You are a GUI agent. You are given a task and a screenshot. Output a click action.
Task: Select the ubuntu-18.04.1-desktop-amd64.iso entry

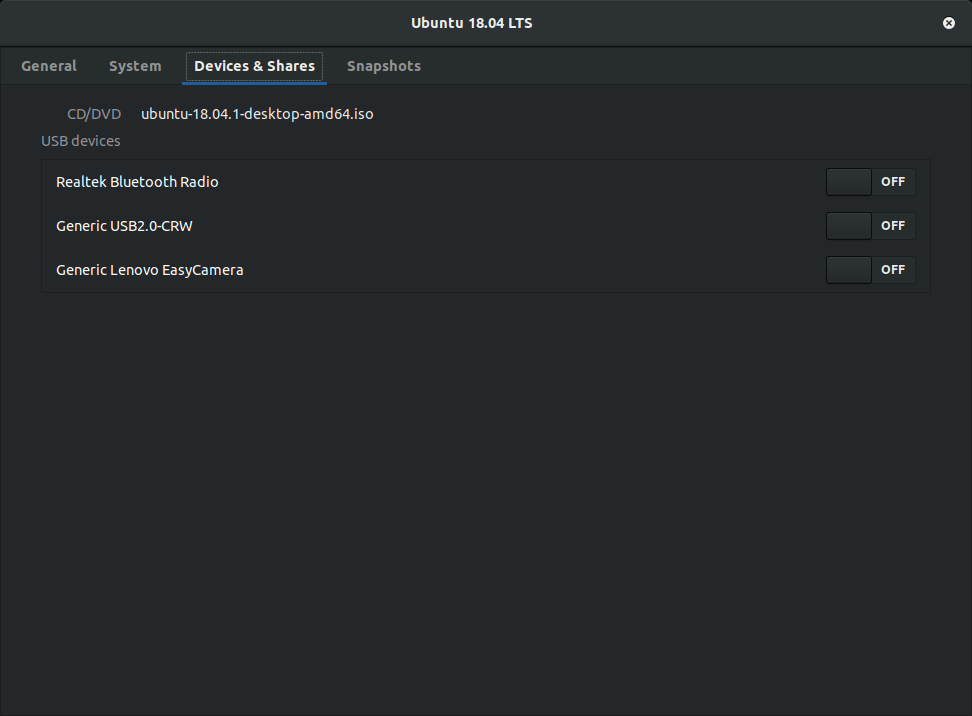pos(257,114)
